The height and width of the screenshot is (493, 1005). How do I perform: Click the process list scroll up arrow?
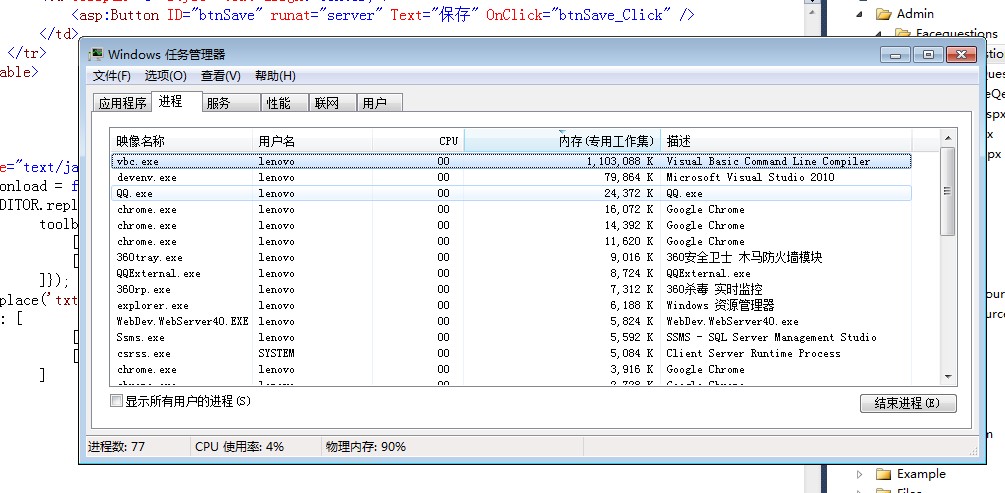(948, 137)
